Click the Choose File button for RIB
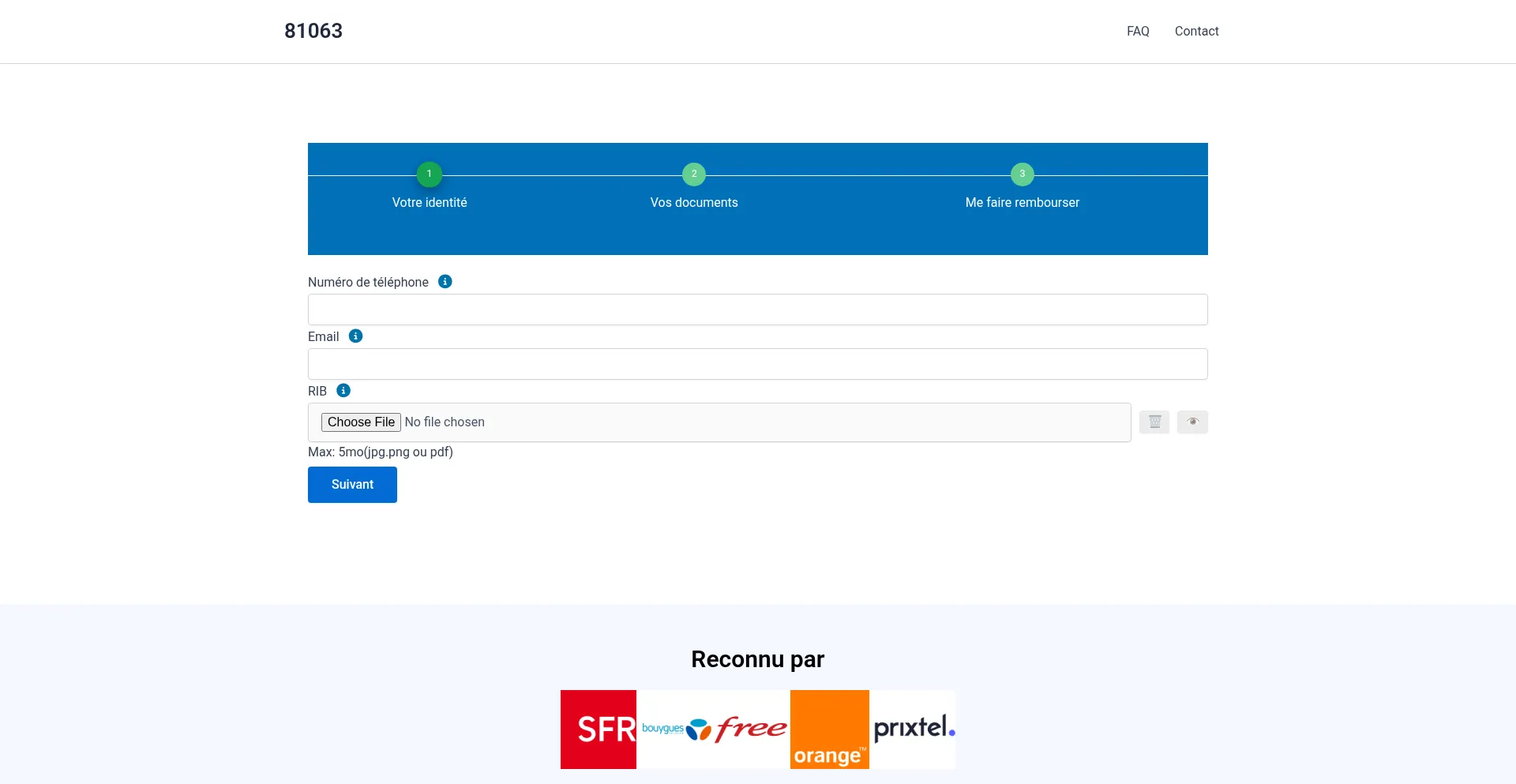This screenshot has height=784, width=1516. 361,422
